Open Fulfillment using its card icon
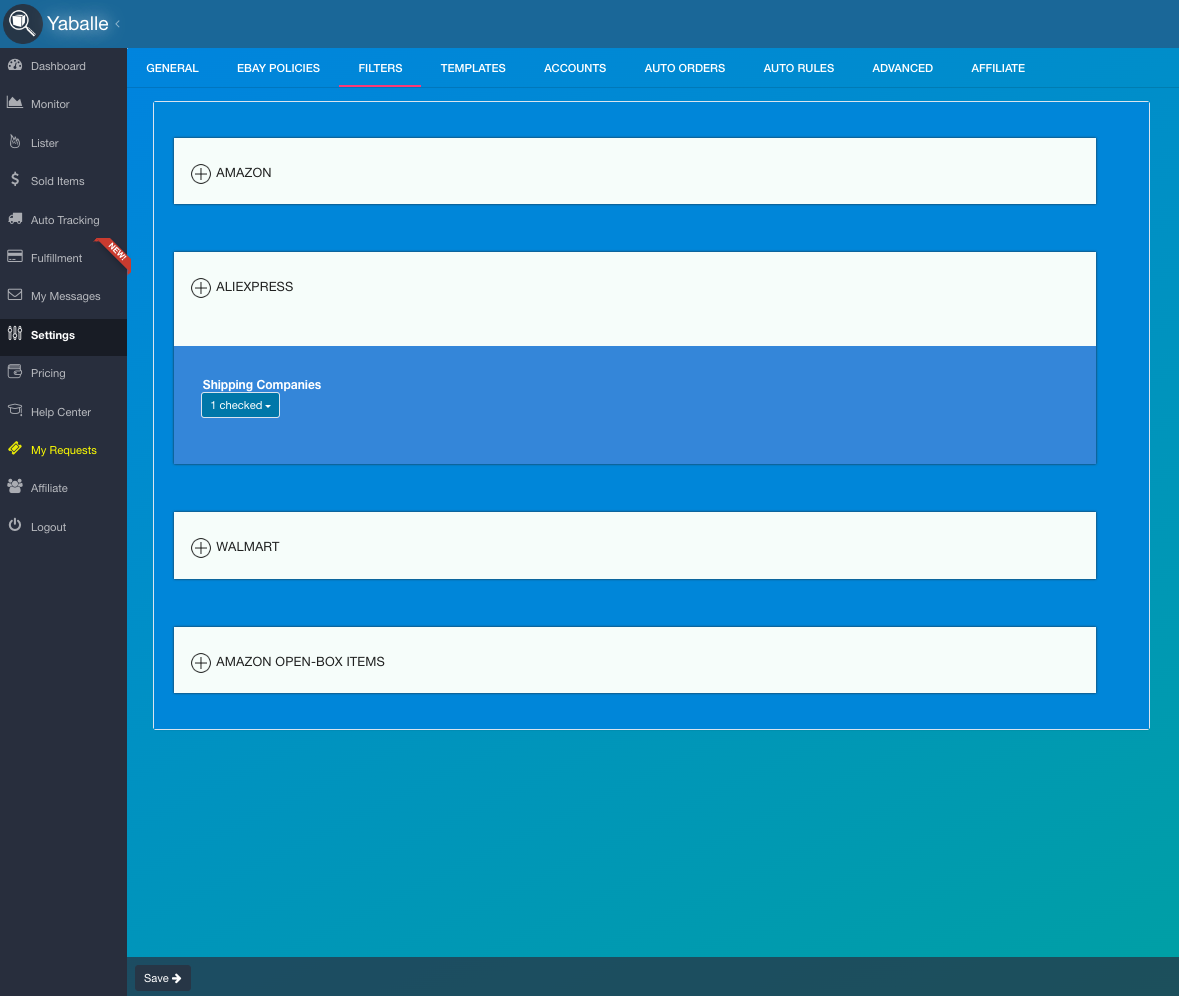1179x996 pixels. coord(15,256)
